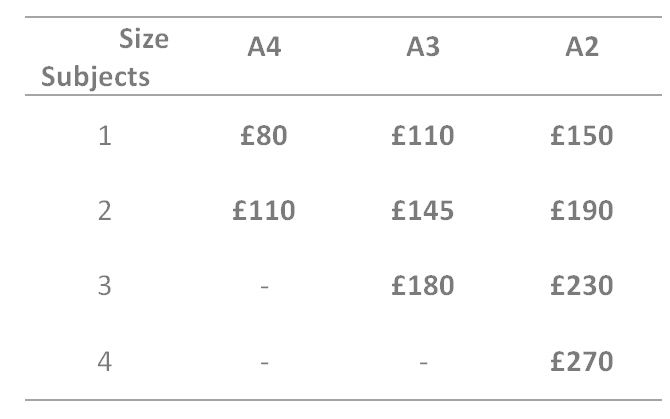
Task: Select the A2 column header
Action: (581, 49)
